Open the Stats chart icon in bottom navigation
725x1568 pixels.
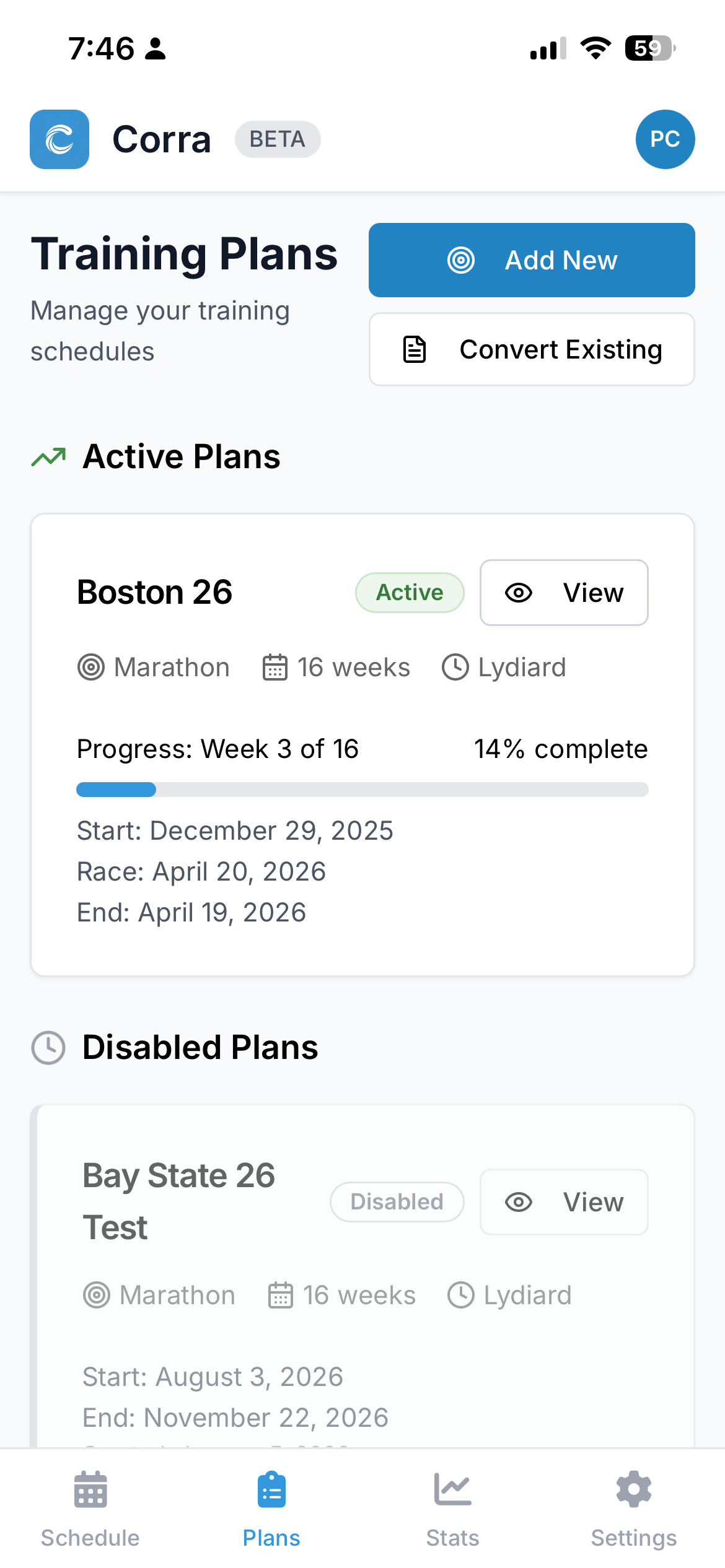pyautogui.click(x=452, y=1490)
